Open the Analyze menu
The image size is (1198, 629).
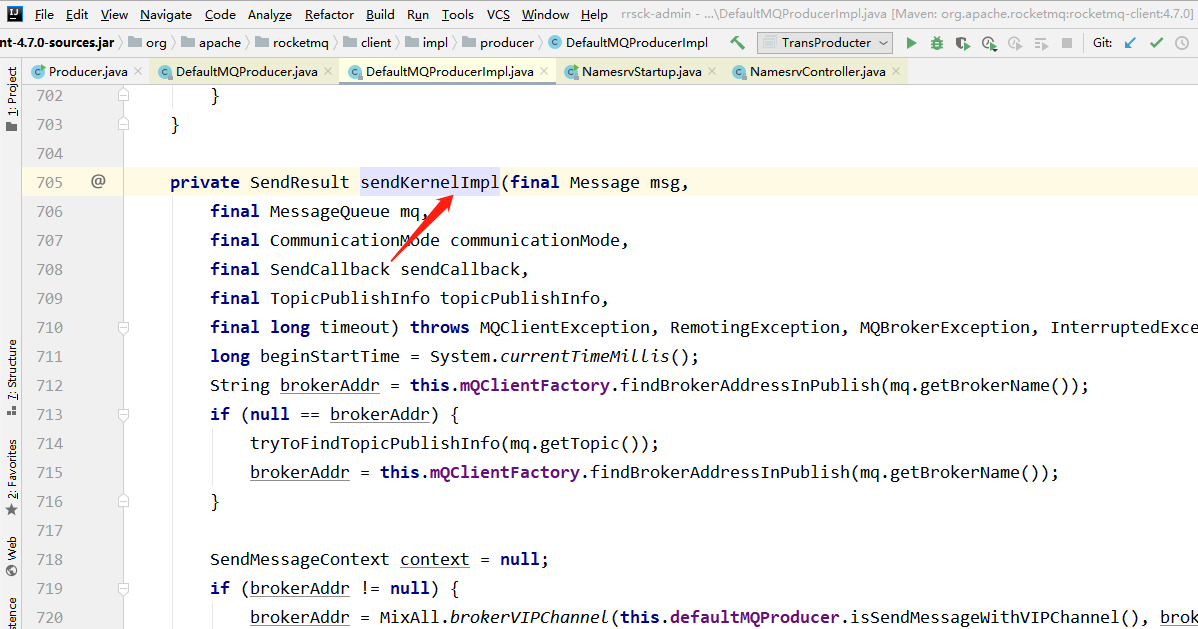click(x=270, y=15)
